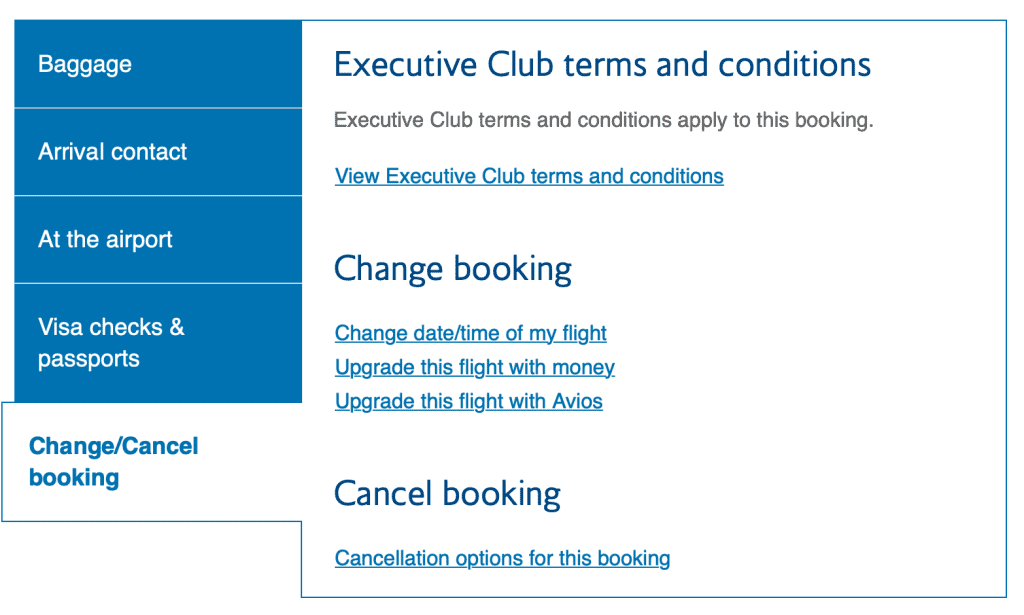Viewport: 1024px width, 615px height.
Task: Click Change date/time of my flight
Action: pos(470,334)
